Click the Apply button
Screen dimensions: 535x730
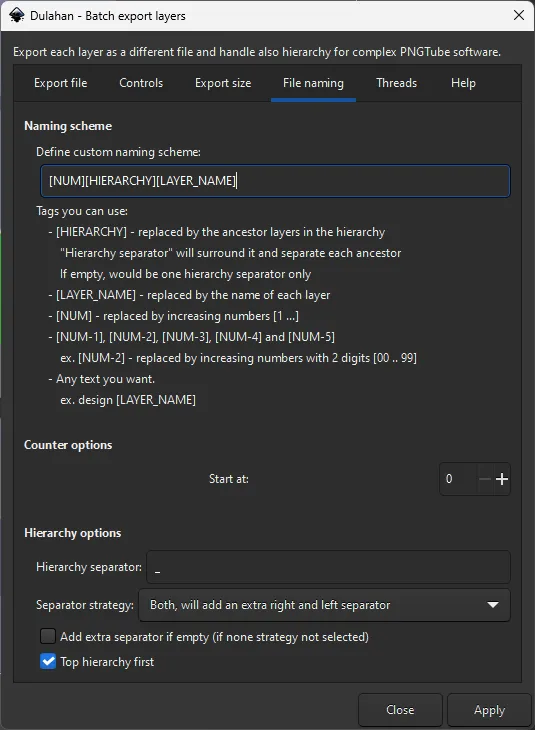tap(489, 710)
